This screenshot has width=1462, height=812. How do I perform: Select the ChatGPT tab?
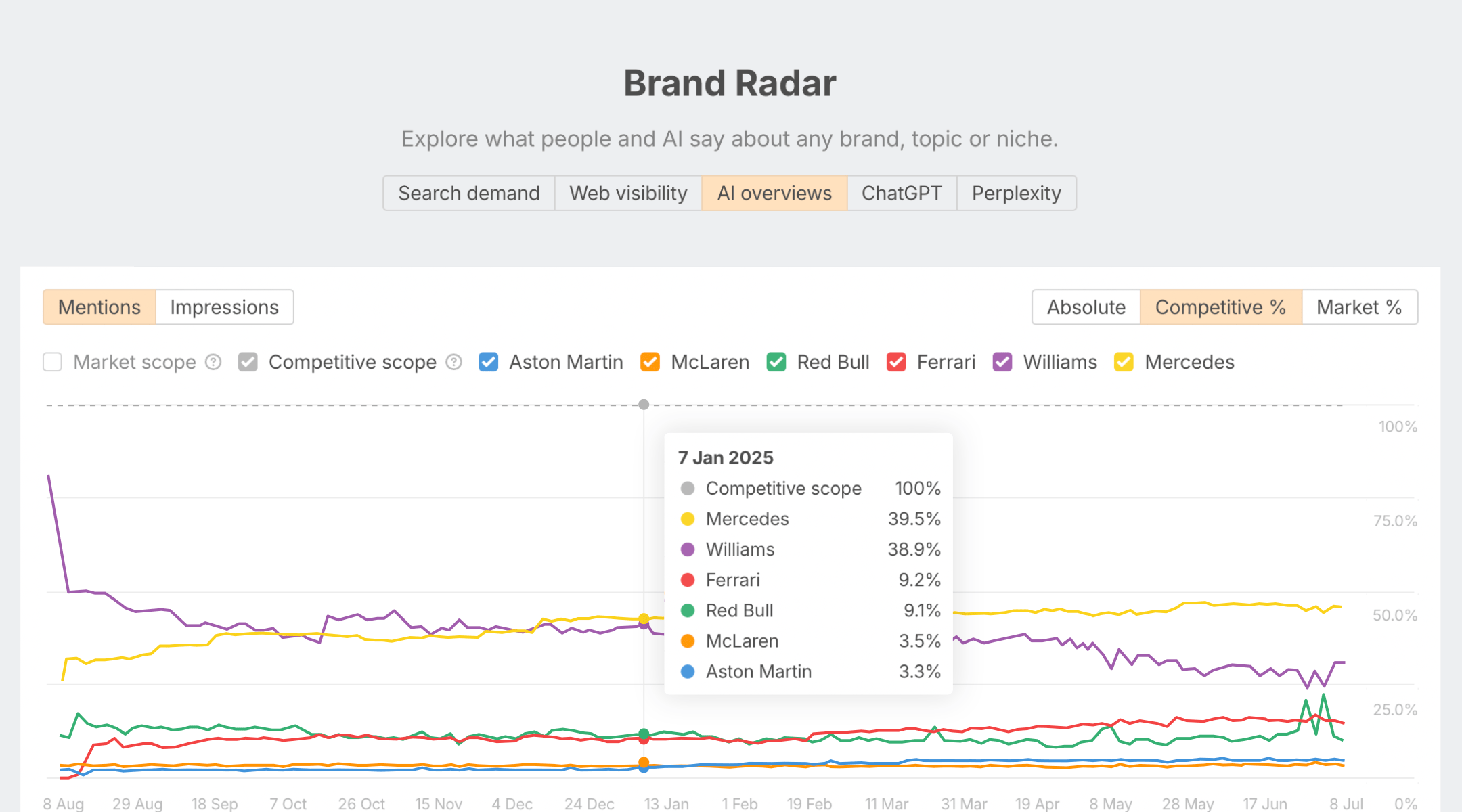tap(902, 194)
